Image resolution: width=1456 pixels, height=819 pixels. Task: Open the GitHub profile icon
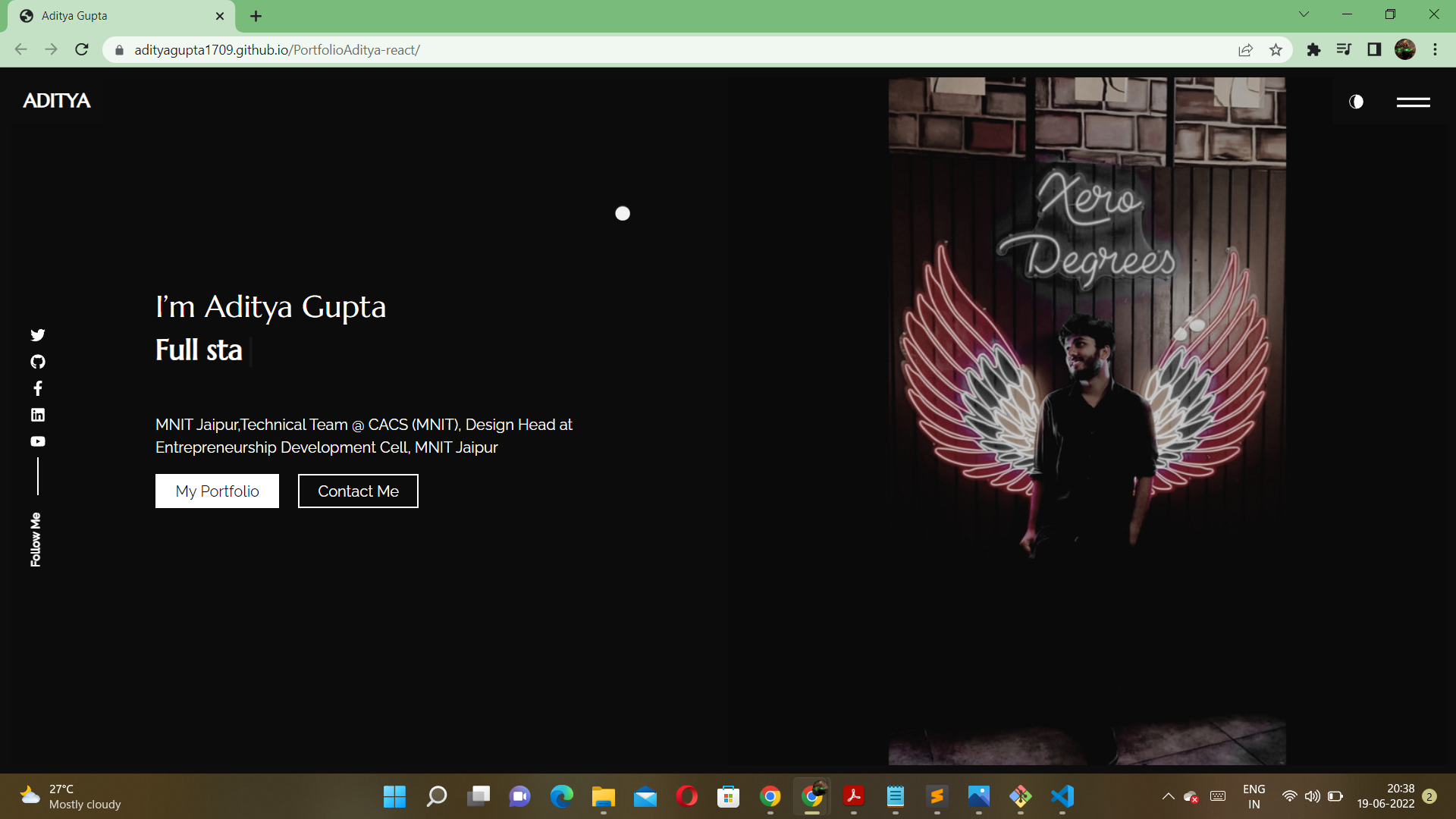(38, 362)
